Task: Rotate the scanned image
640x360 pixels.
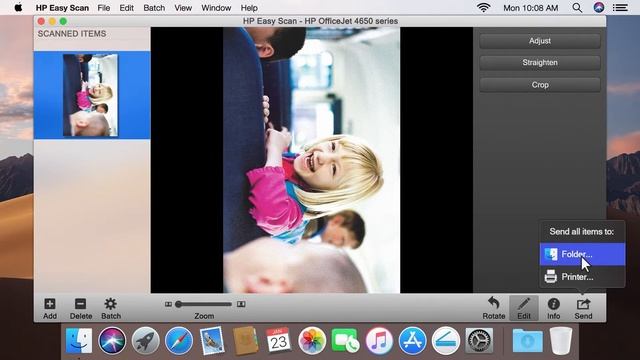Action: 493,303
